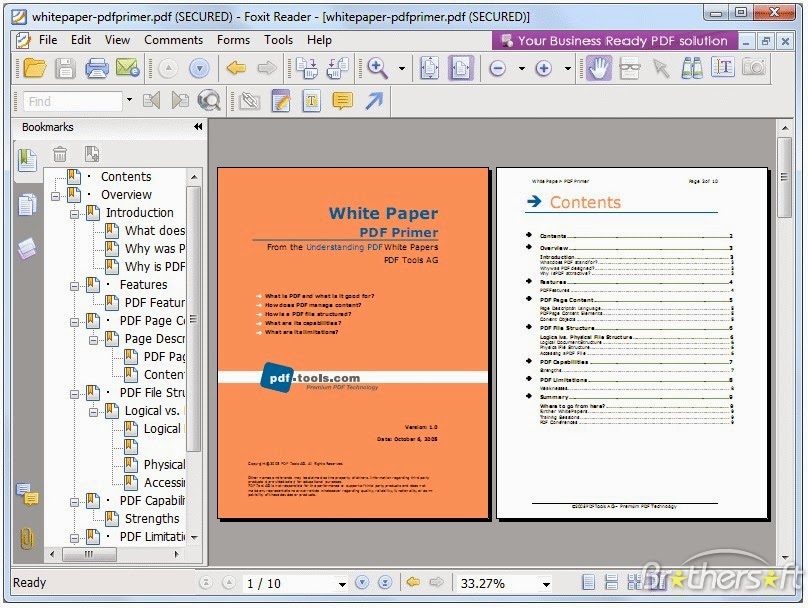Image resolution: width=808 pixels, height=608 pixels.
Task: Click the Your Business Ready PDF solution banner
Action: [615, 41]
